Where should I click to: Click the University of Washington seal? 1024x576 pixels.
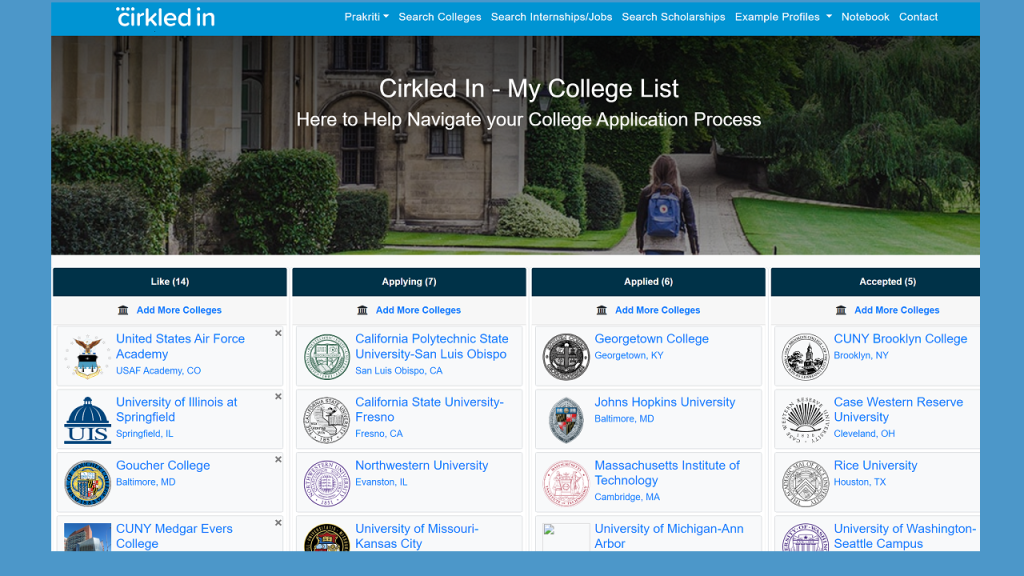[805, 537]
